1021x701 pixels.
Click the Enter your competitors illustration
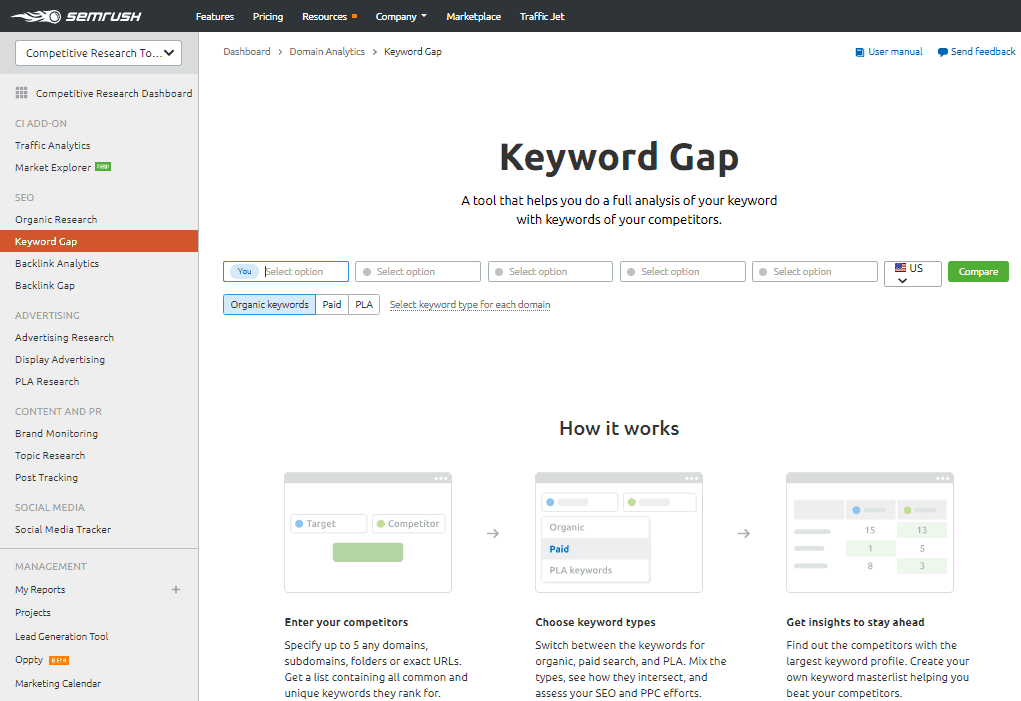tap(368, 532)
